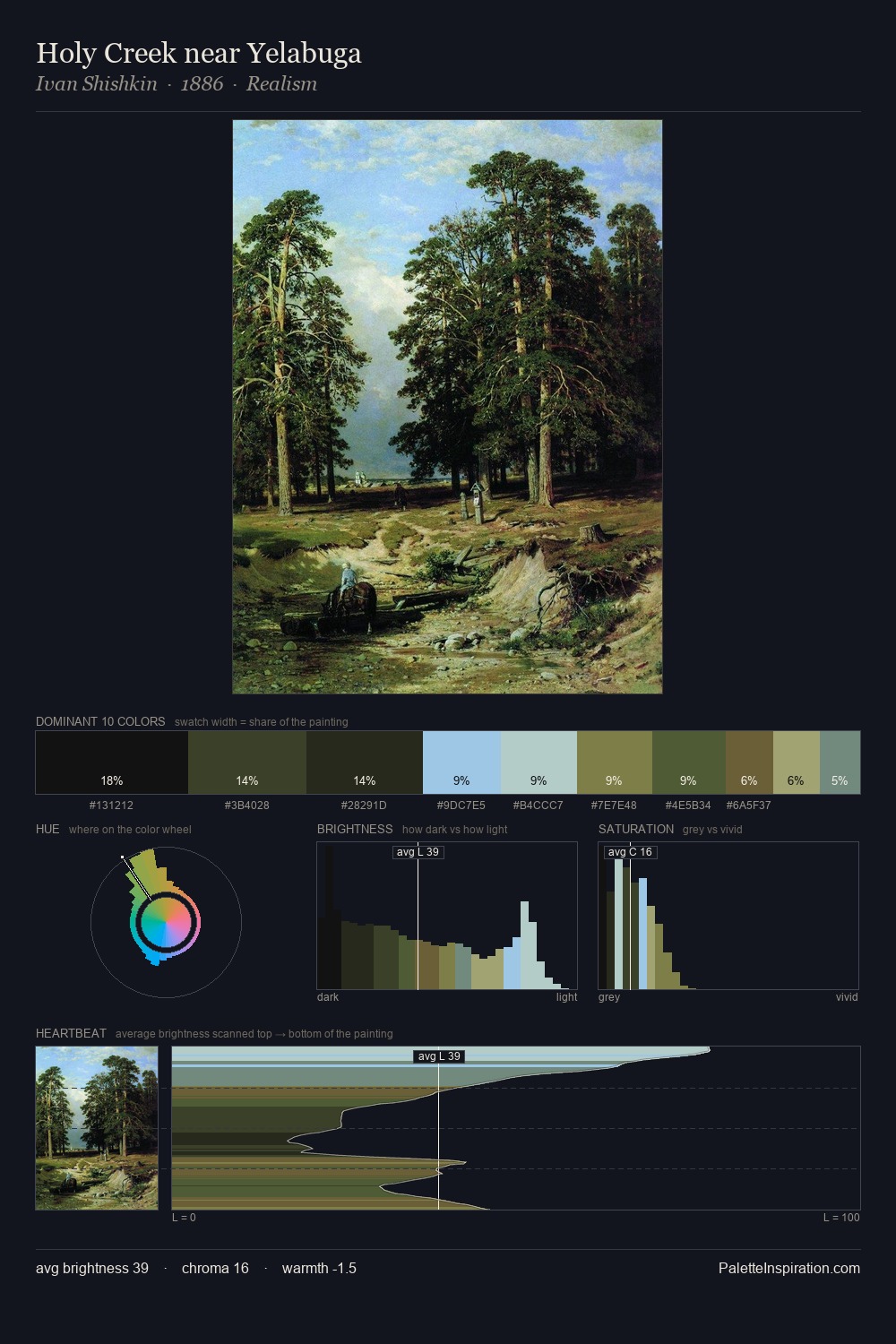Click the hex code #131212 text
The height and width of the screenshot is (1344, 896).
(x=111, y=806)
